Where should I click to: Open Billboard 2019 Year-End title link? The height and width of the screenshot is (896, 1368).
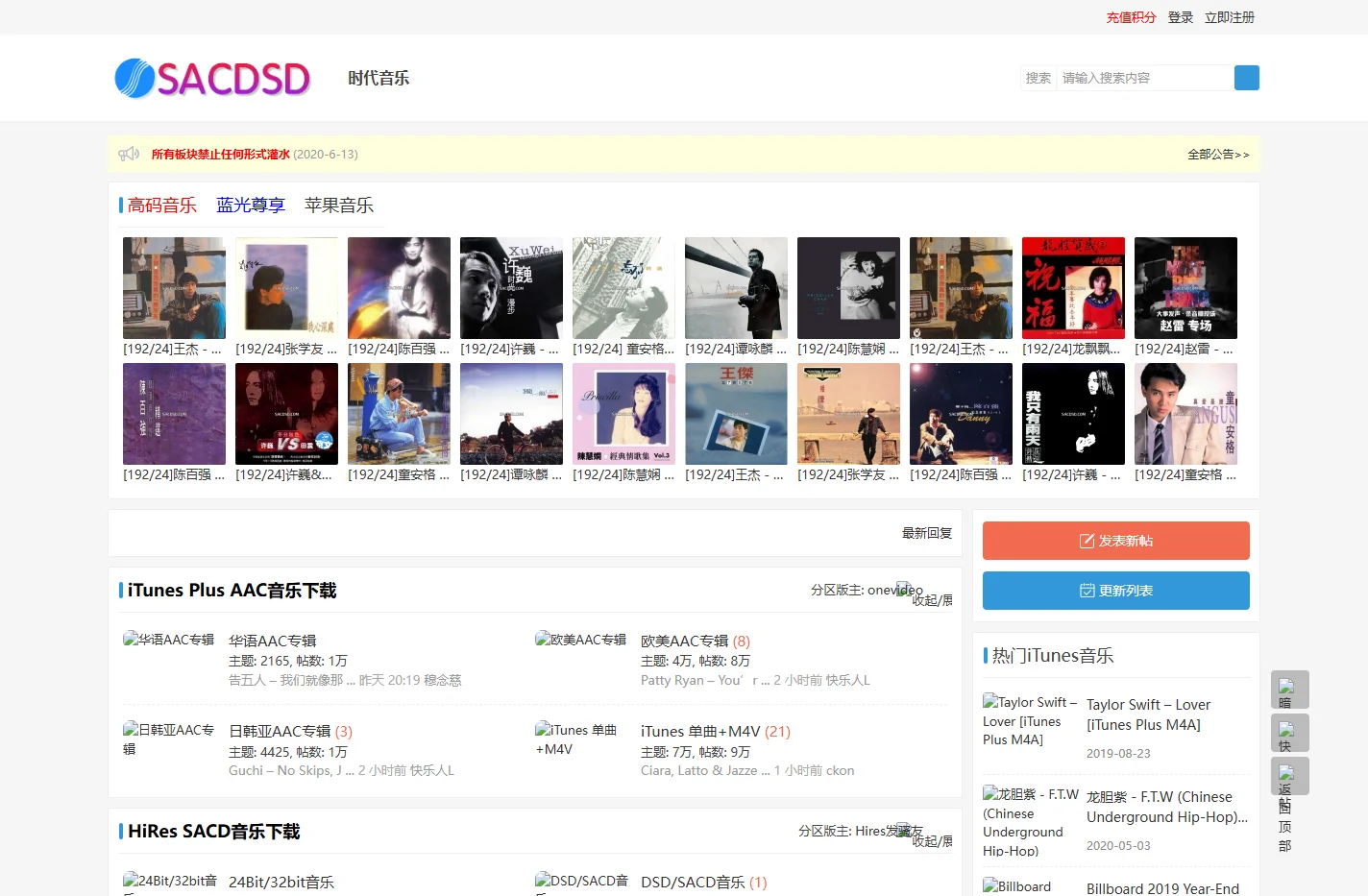[x=1162, y=888]
